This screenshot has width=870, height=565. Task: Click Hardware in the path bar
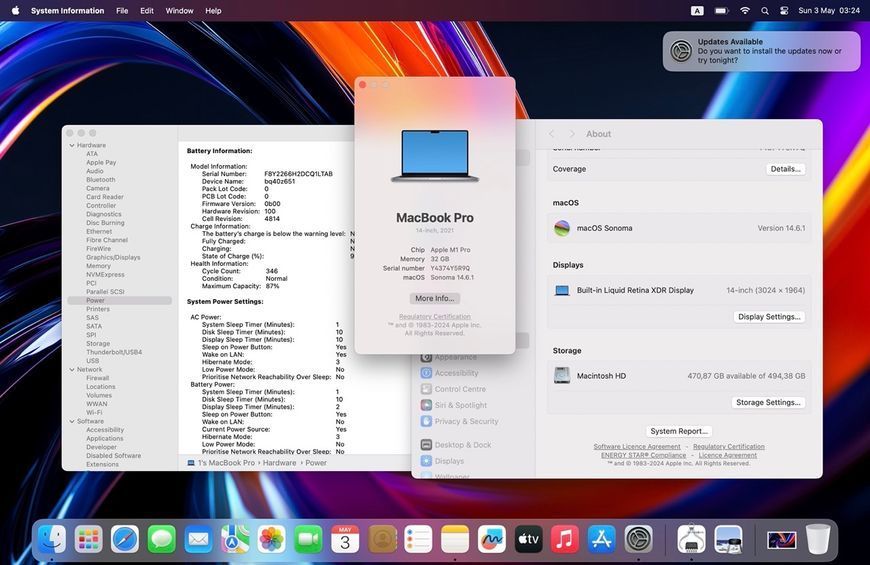tap(279, 462)
